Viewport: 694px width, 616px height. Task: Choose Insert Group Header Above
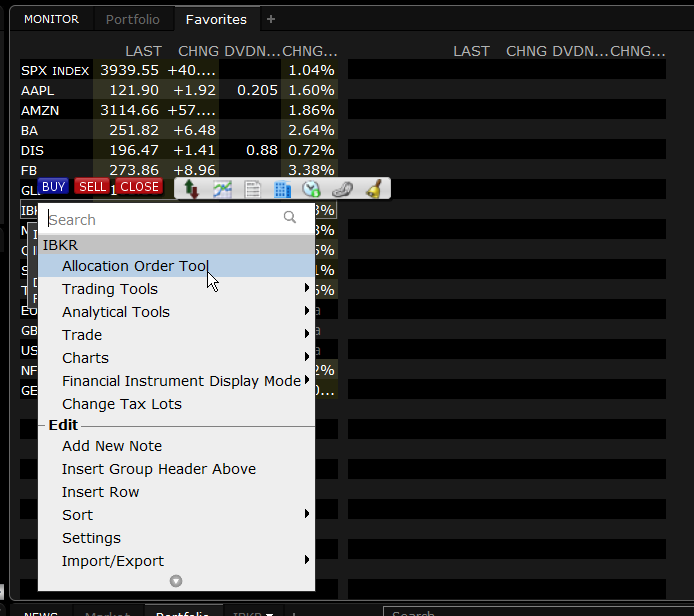pos(176,469)
